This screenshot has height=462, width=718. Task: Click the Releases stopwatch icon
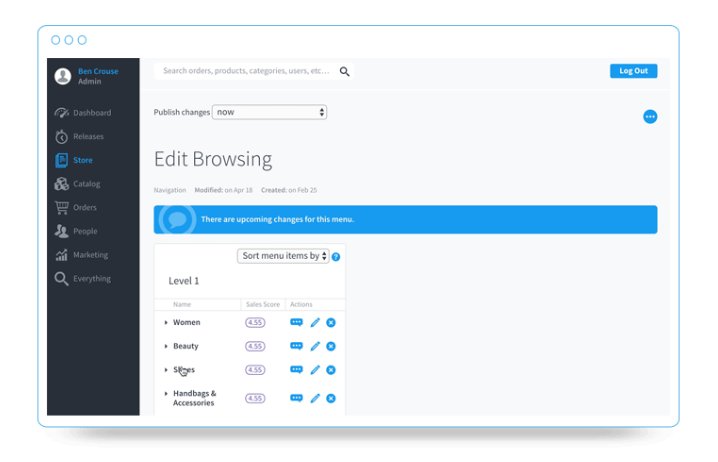[61, 136]
